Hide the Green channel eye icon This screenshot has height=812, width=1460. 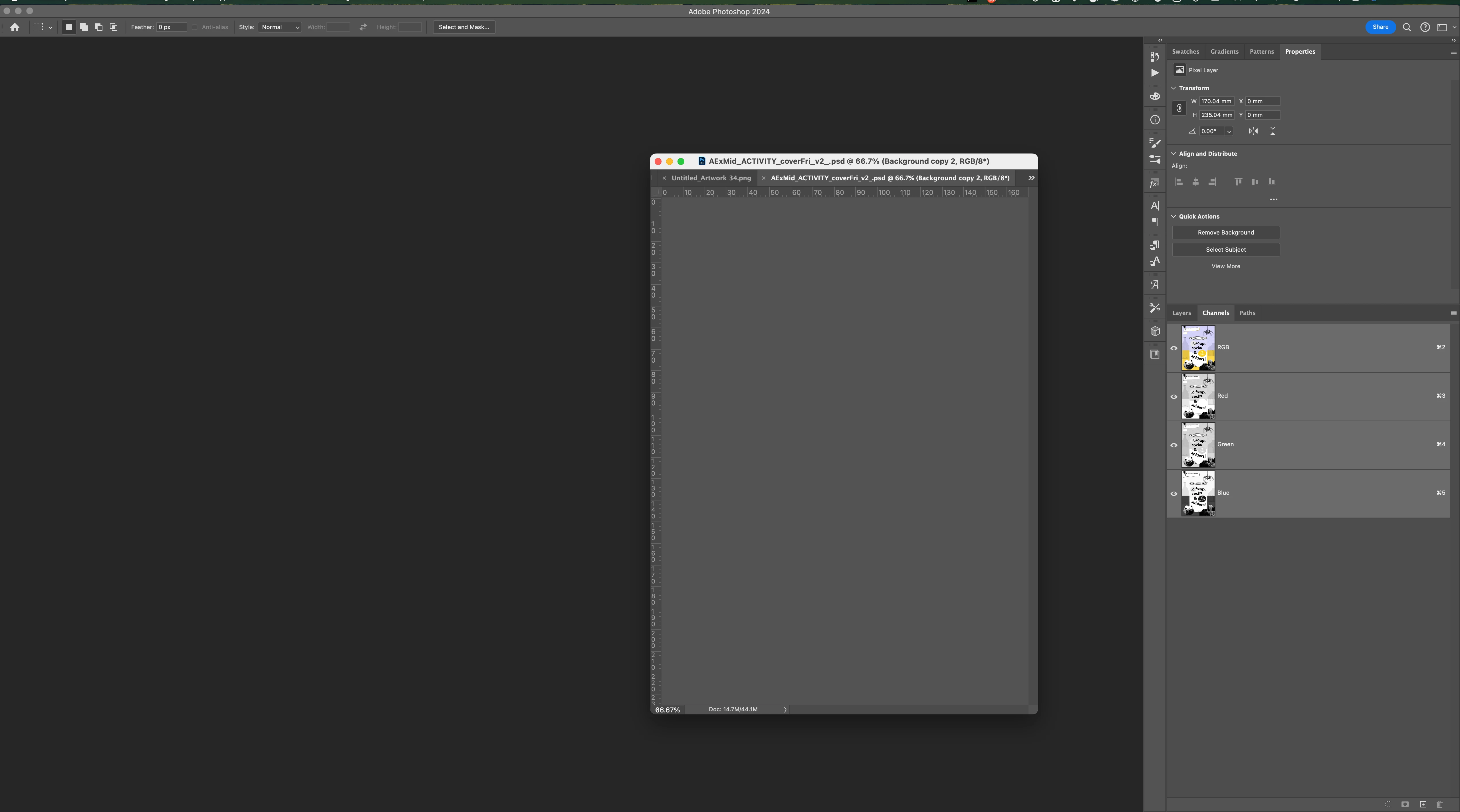coord(1174,445)
